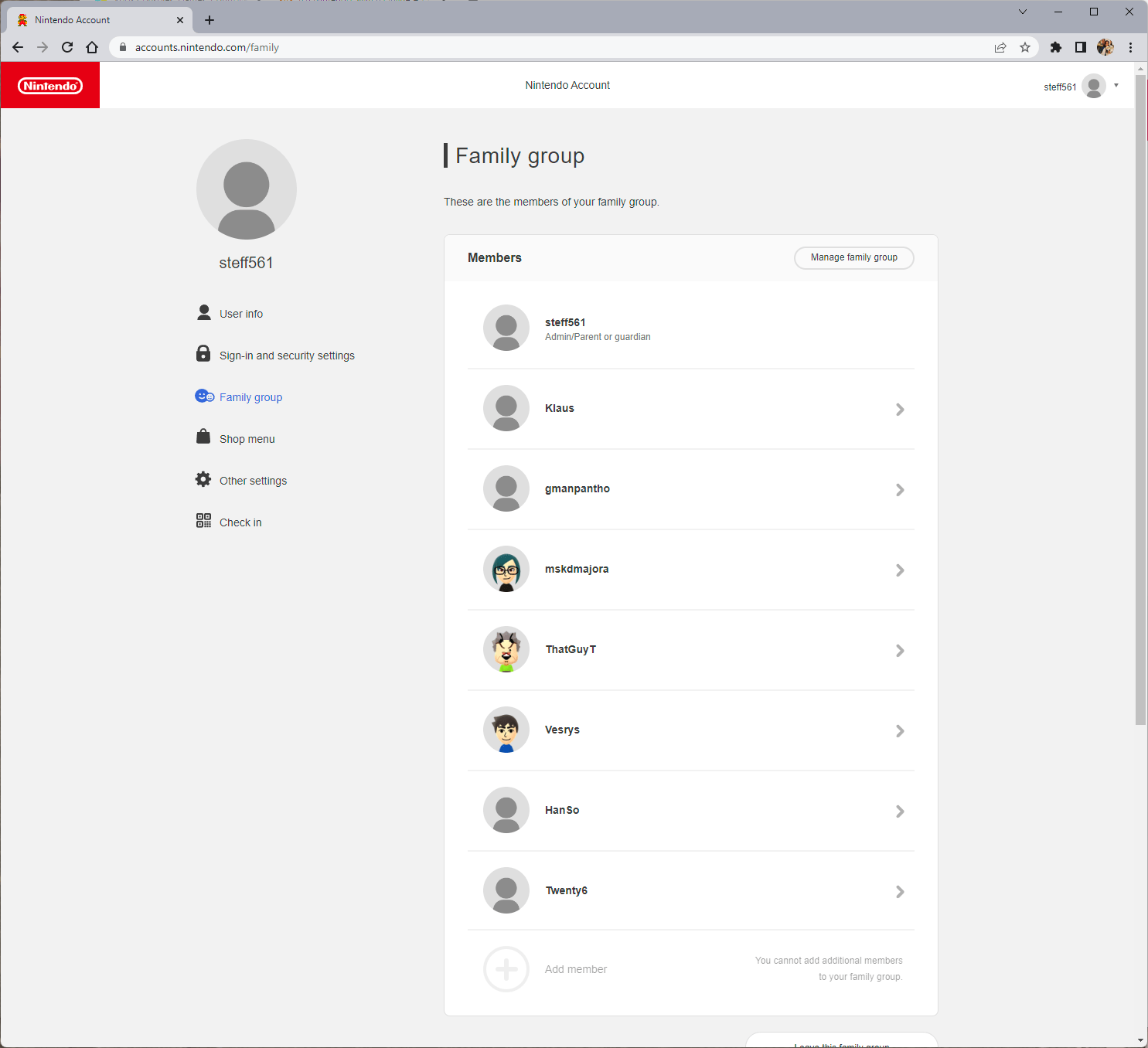Click the mskdmajora Mii avatar
Screen dimensions: 1148x1048
[506, 569]
